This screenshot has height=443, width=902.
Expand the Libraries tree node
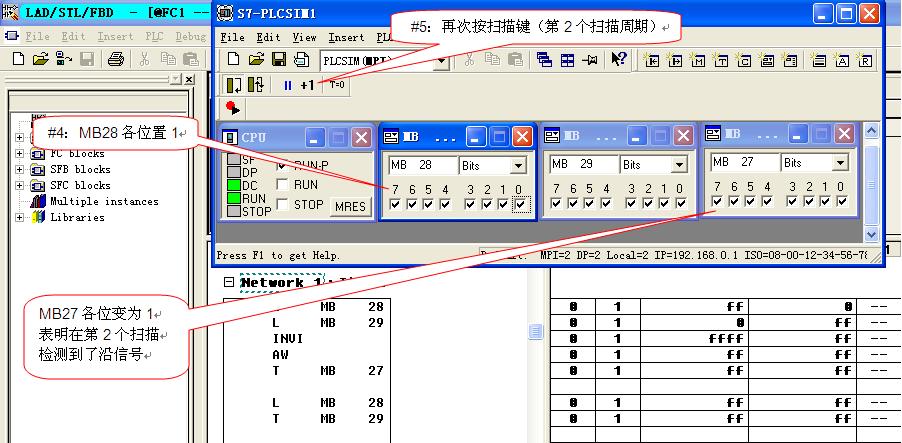(20, 217)
